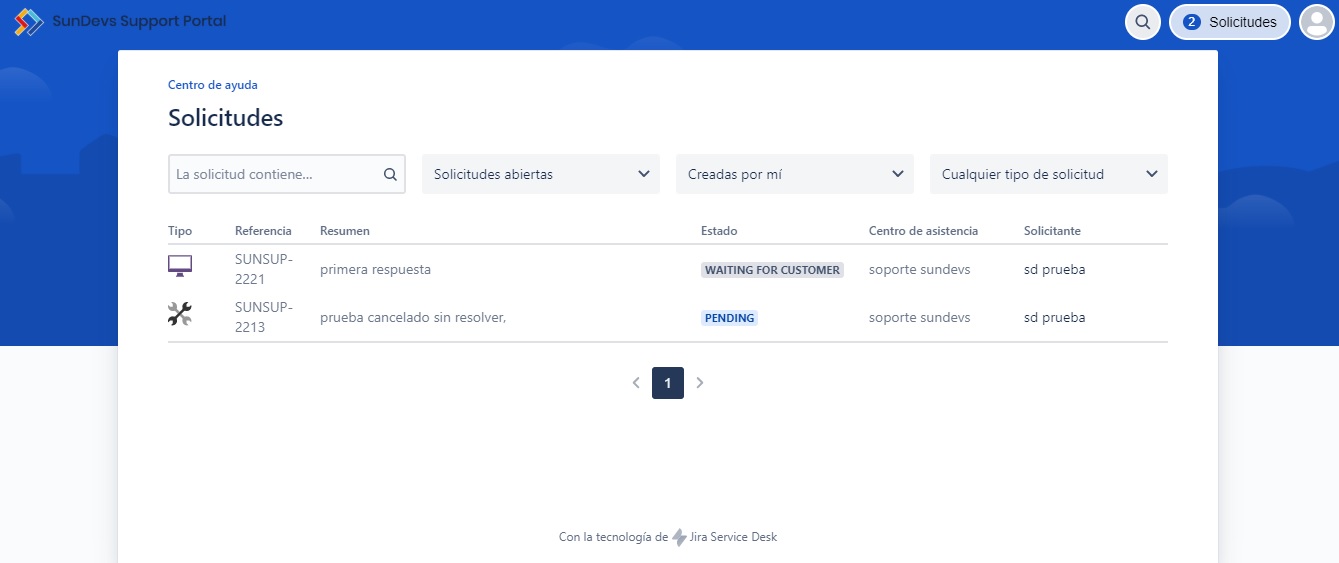Viewport: 1339px width, 563px height.
Task: Open request SUNSUP-2221 reference link
Action: [x=263, y=269]
